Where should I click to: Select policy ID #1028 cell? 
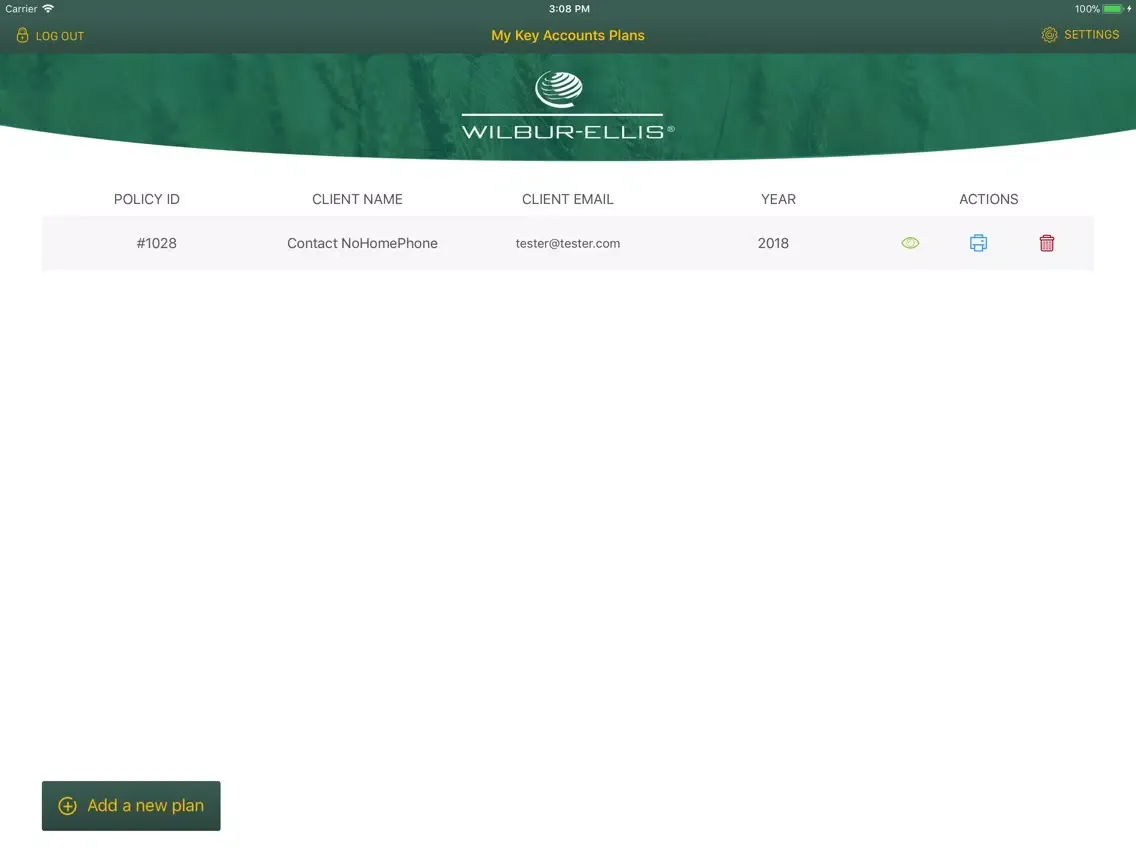pyautogui.click(x=156, y=243)
